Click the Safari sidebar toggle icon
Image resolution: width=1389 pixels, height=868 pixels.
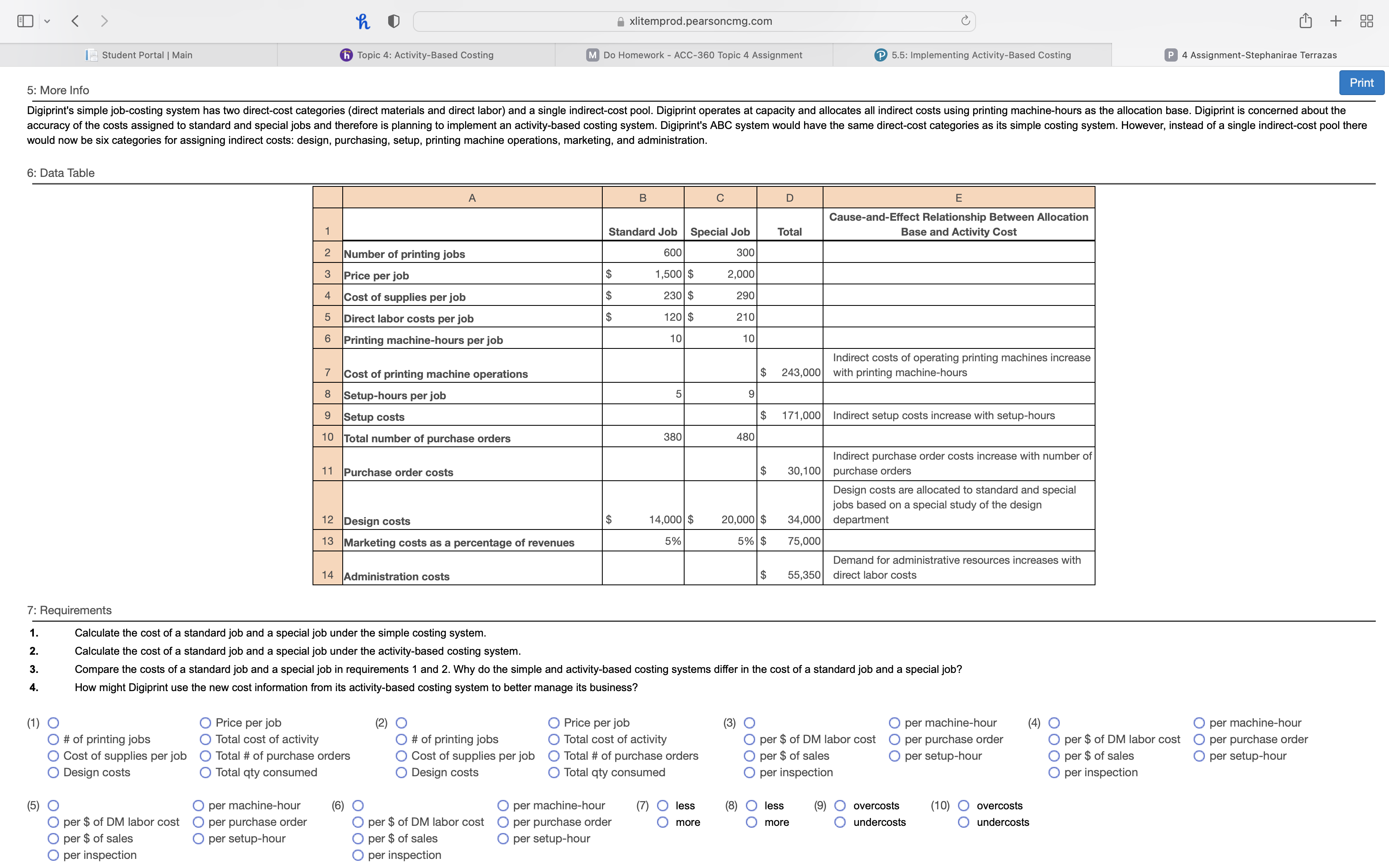pyautogui.click(x=25, y=21)
